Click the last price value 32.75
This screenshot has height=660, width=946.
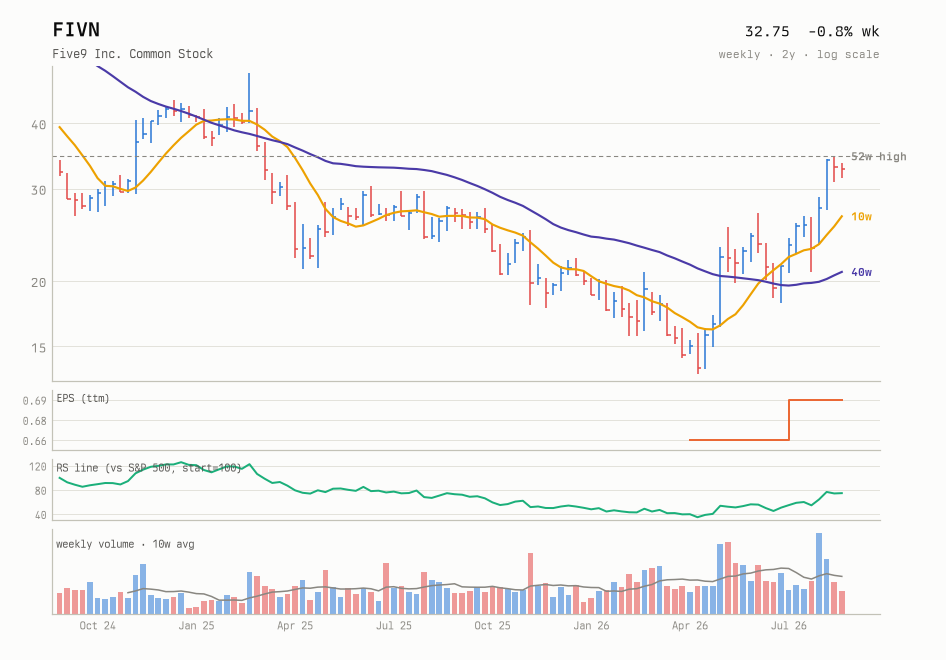(x=767, y=31)
